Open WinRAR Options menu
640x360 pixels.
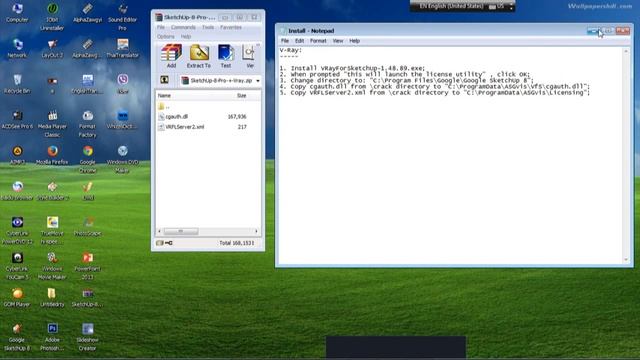tap(166, 36)
